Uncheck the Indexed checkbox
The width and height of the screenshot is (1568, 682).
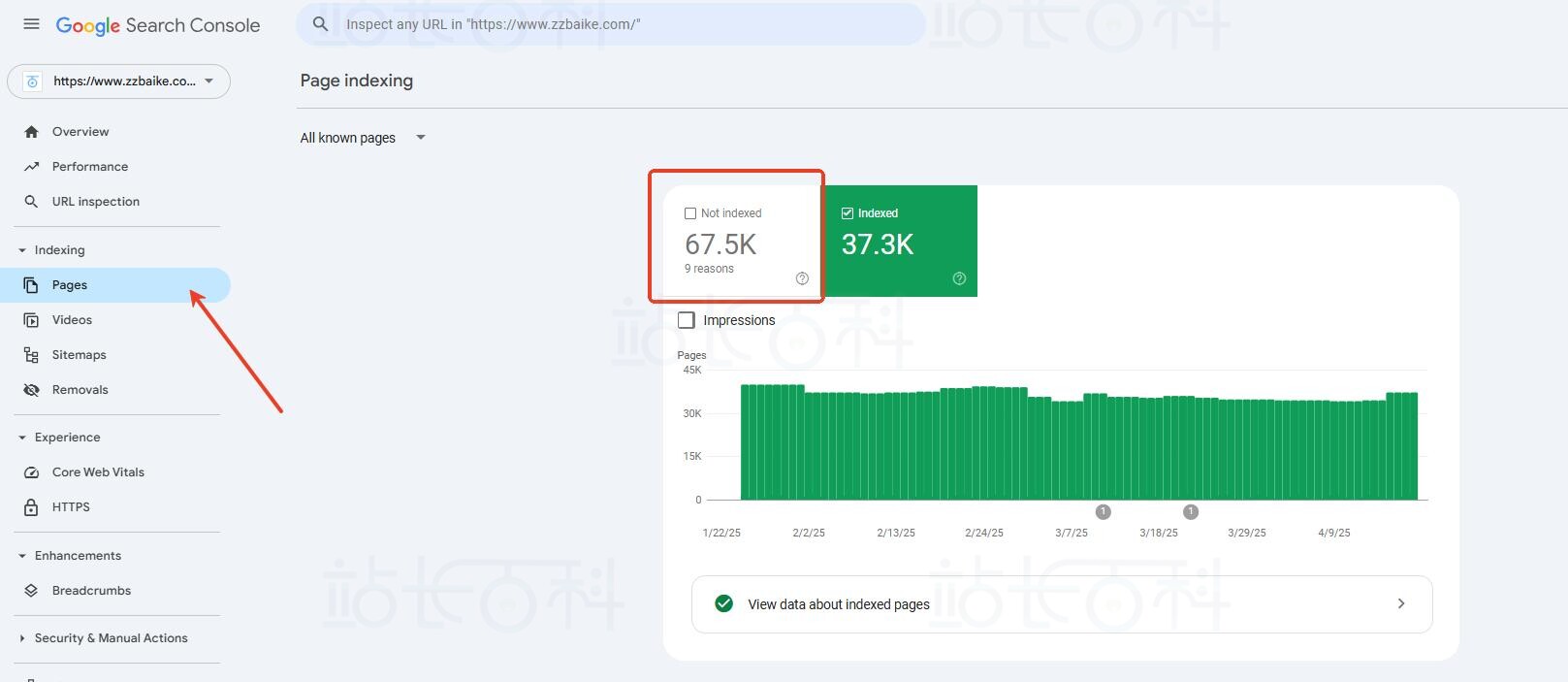pos(848,213)
